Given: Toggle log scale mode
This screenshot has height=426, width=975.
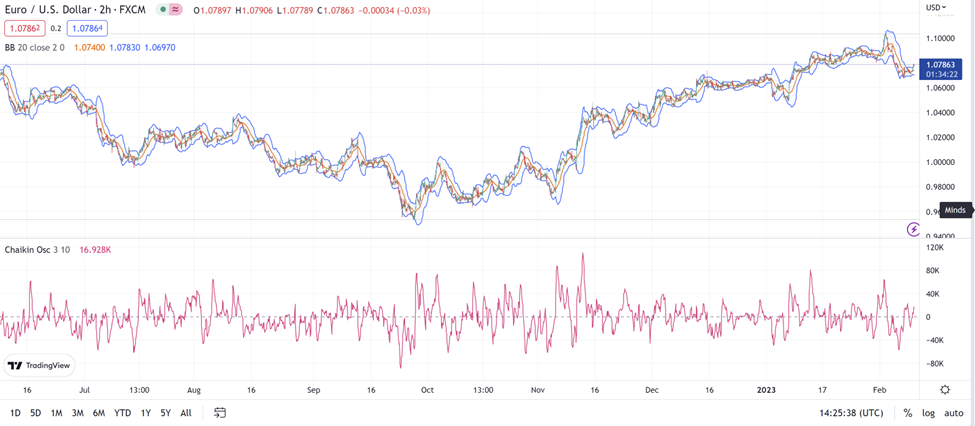Looking at the screenshot, I should click(928, 413).
